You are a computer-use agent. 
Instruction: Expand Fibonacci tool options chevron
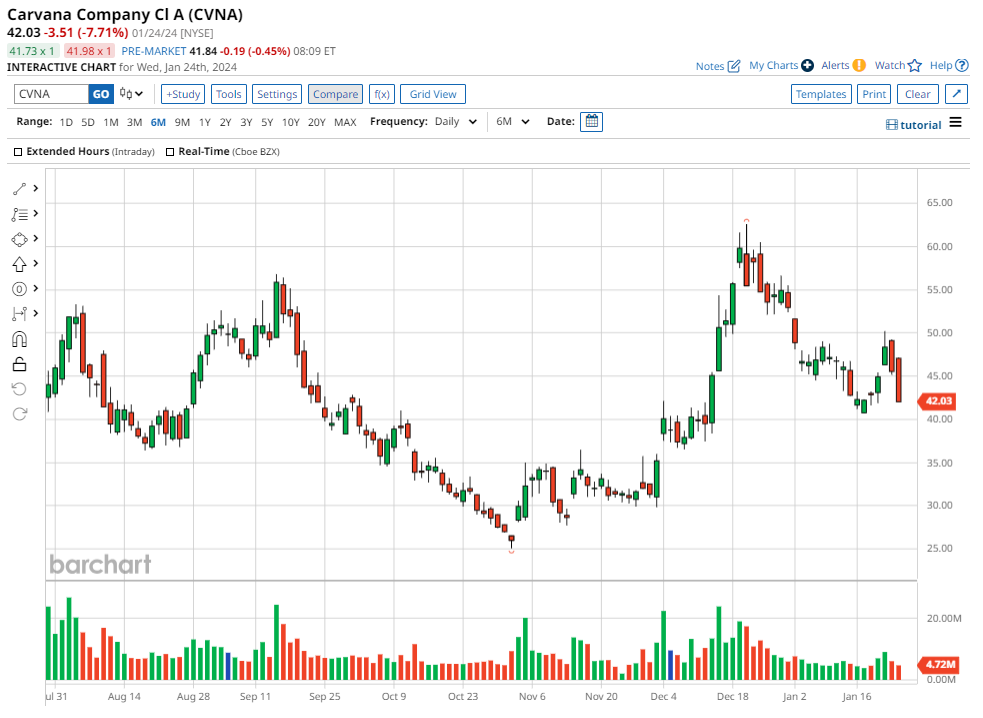[36, 288]
